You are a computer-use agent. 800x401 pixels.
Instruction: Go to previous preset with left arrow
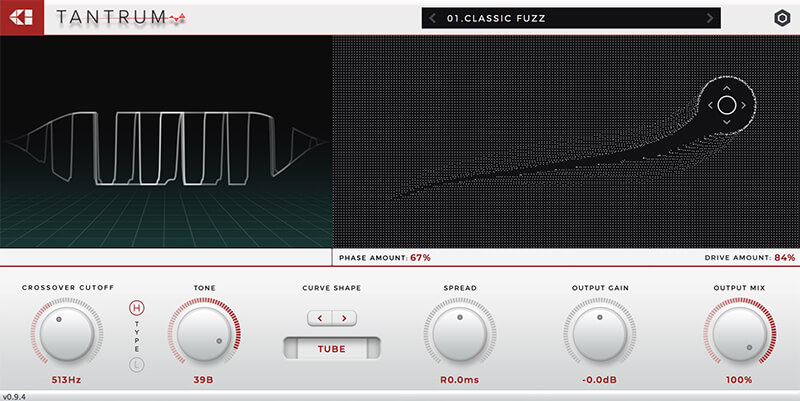[x=432, y=18]
